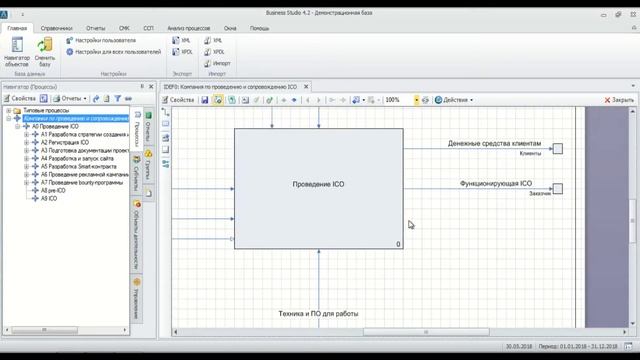Open the Навигатор объектов button in ribbon

pos(17,52)
